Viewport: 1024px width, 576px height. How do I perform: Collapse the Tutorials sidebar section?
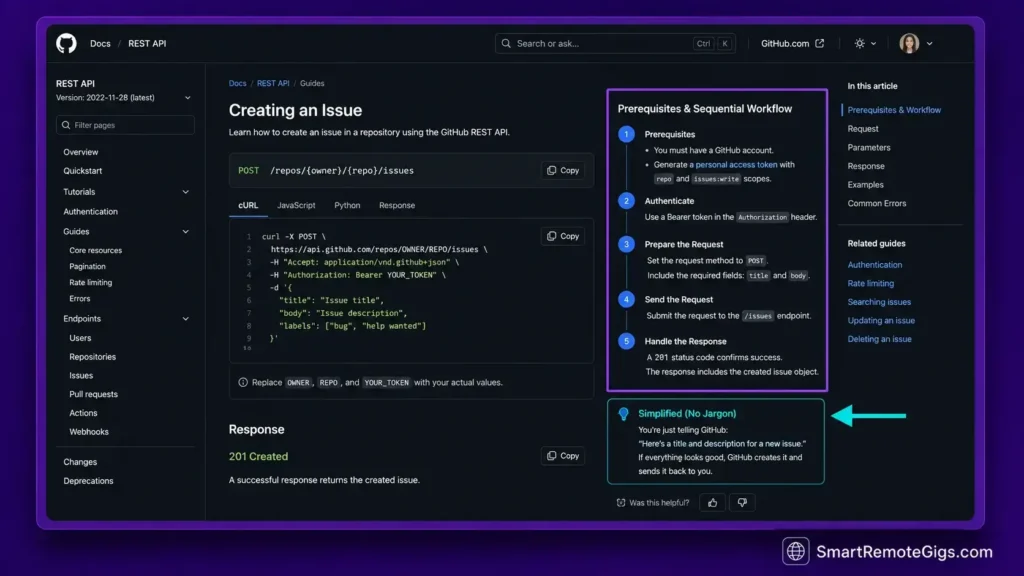185,192
